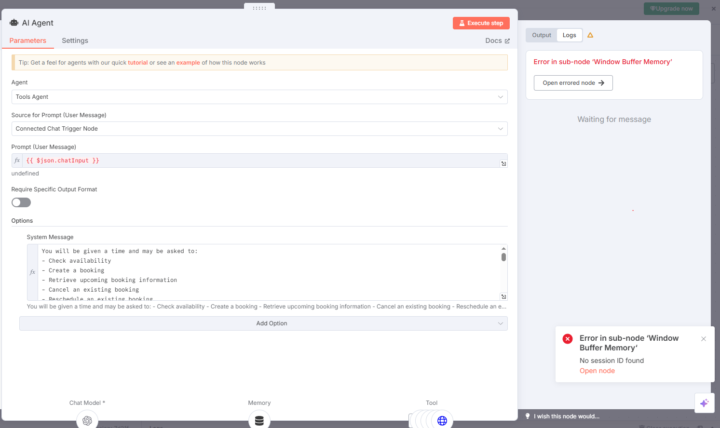The height and width of the screenshot is (428, 720).
Task: Click the Execute step button
Action: click(x=481, y=23)
